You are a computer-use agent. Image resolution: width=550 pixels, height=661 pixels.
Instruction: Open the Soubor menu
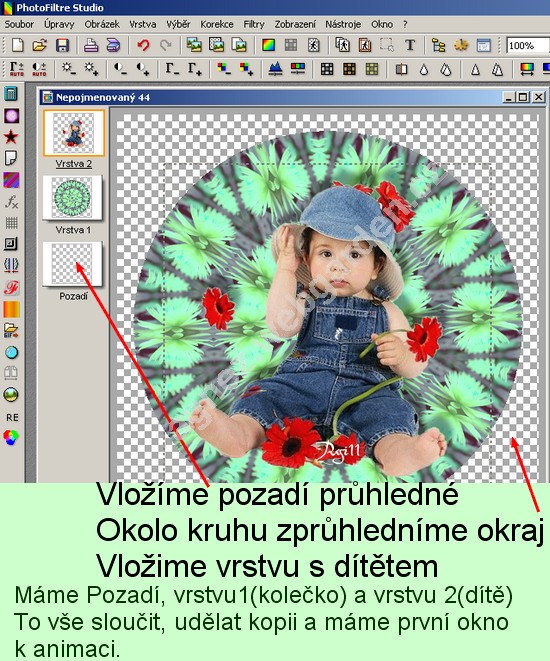[x=19, y=24]
